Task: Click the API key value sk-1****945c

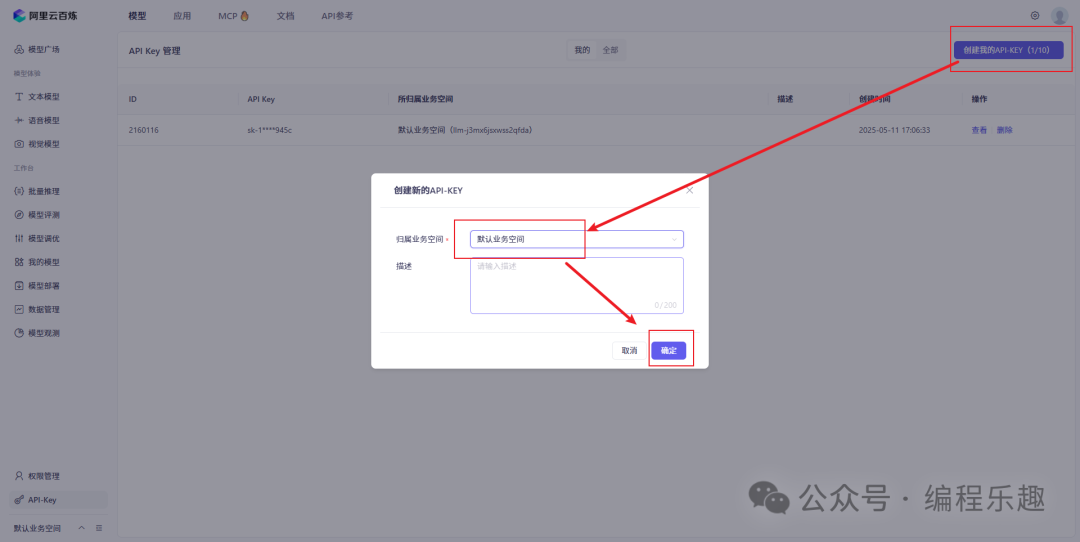Action: (x=269, y=130)
